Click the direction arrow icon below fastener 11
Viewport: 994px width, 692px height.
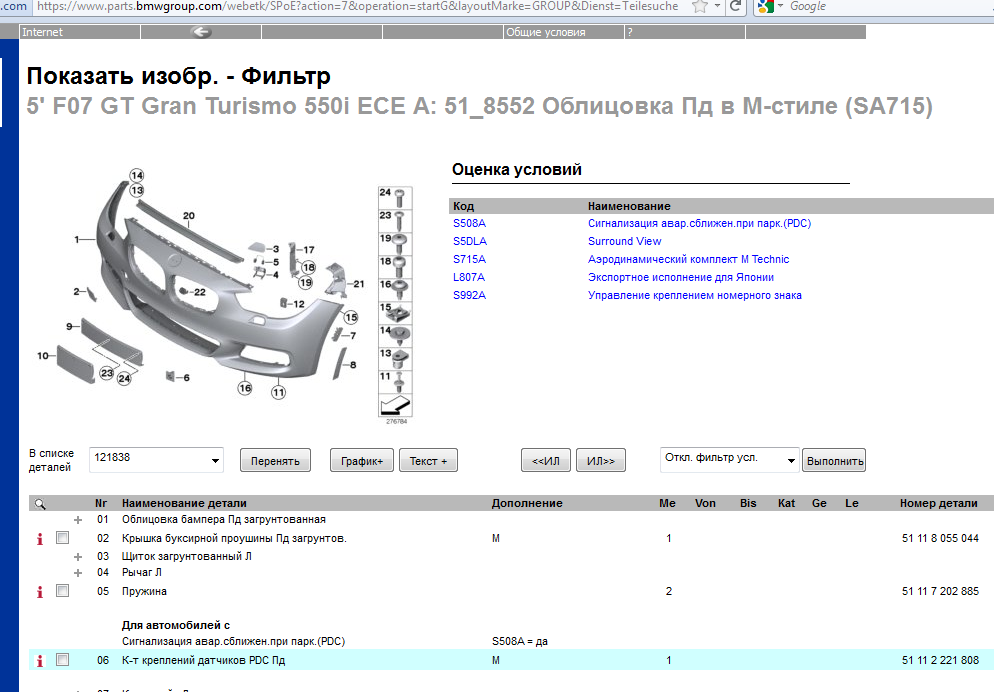(395, 405)
